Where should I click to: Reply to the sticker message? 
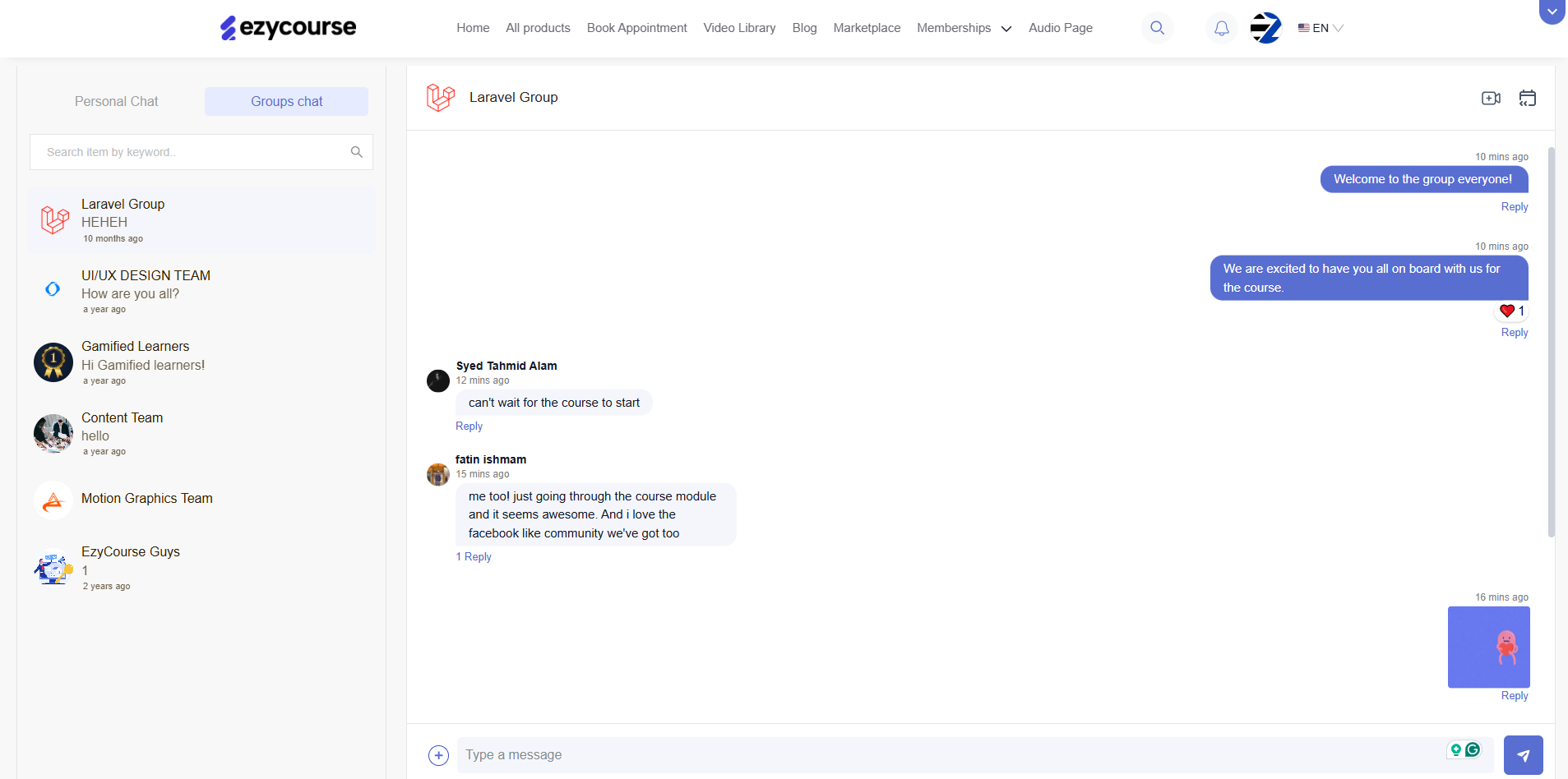tap(1515, 696)
